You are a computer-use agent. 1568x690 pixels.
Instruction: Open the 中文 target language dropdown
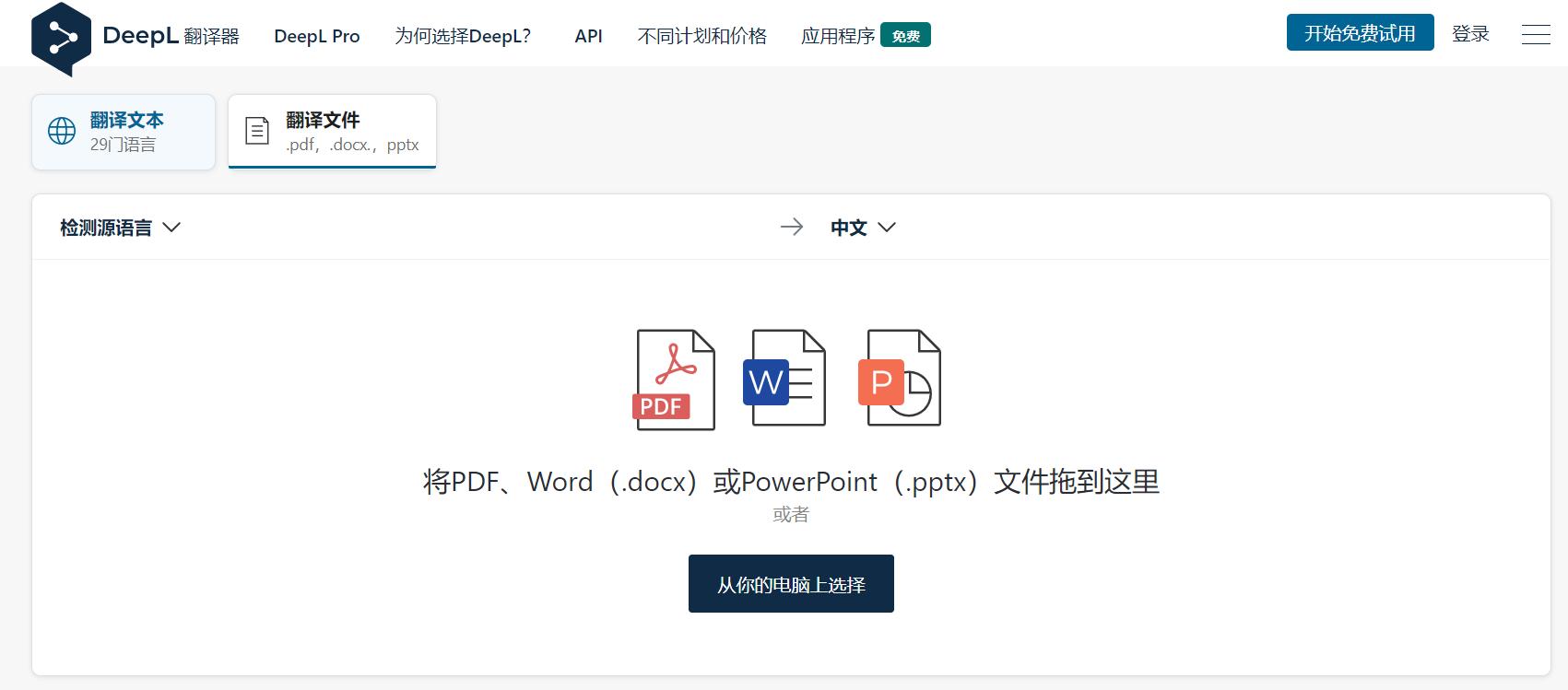tap(862, 228)
